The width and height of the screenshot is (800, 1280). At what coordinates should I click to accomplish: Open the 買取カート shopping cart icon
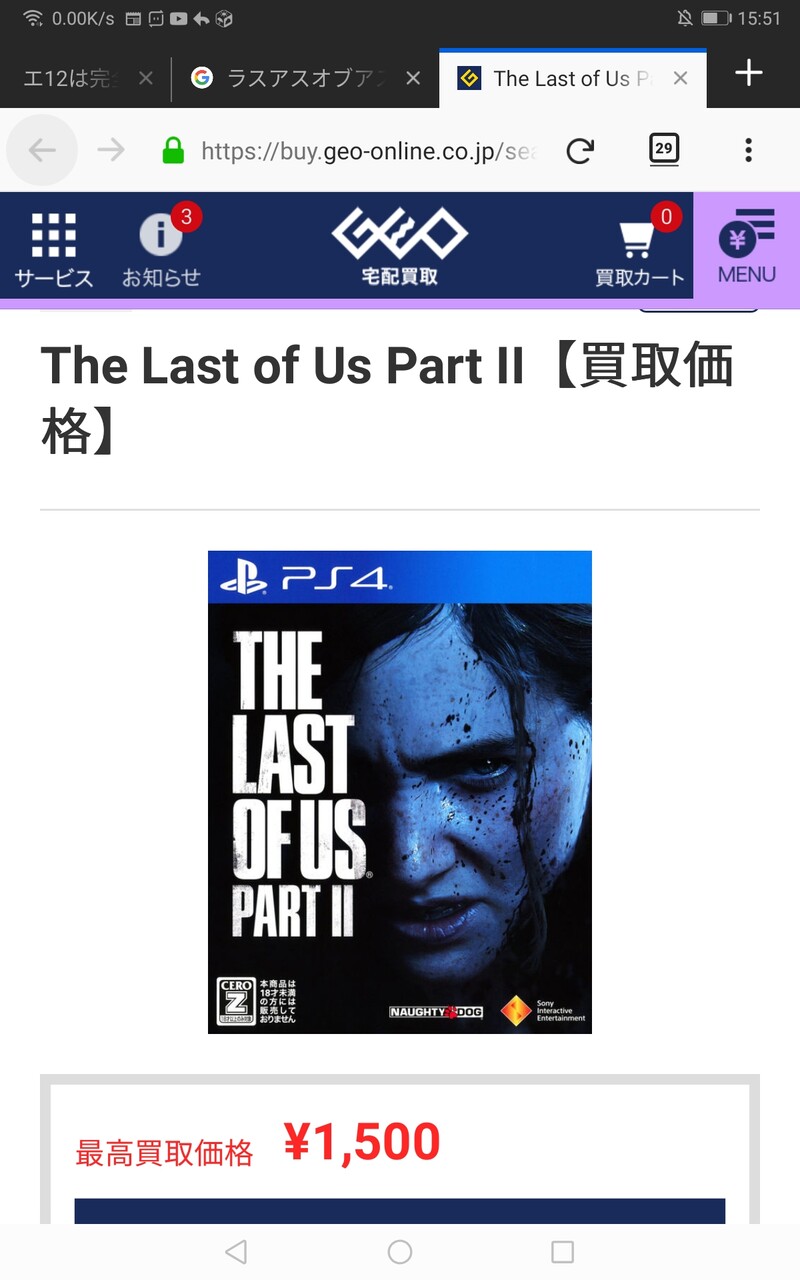tap(640, 248)
